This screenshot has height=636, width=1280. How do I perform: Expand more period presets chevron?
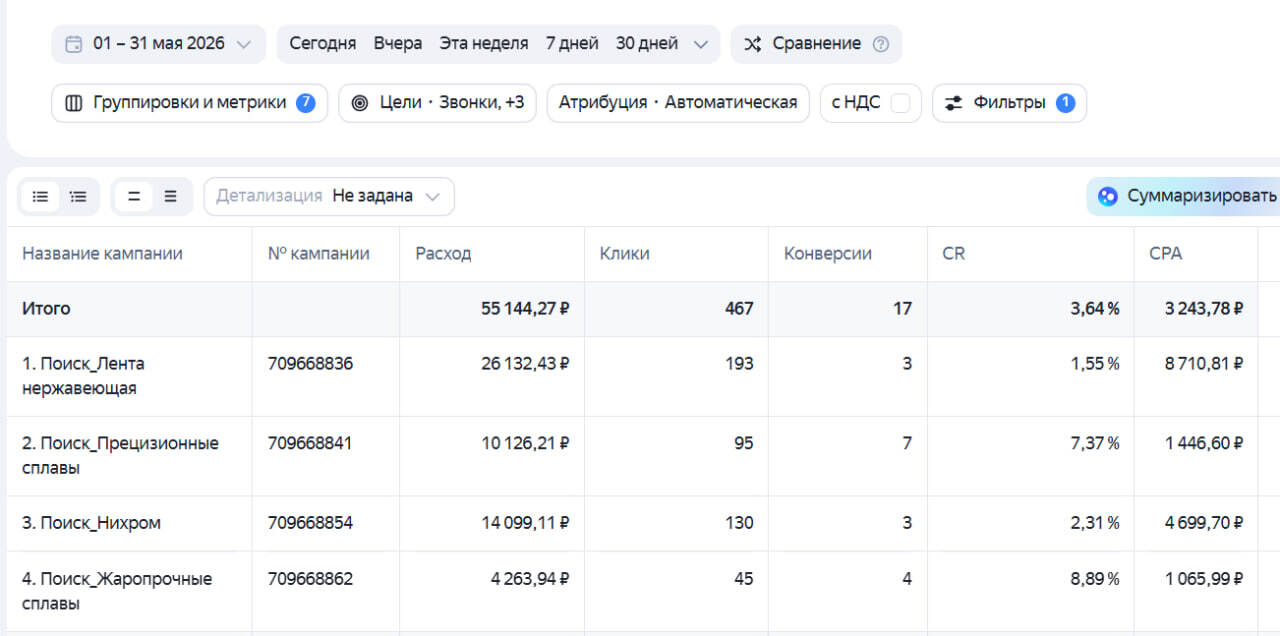[700, 44]
